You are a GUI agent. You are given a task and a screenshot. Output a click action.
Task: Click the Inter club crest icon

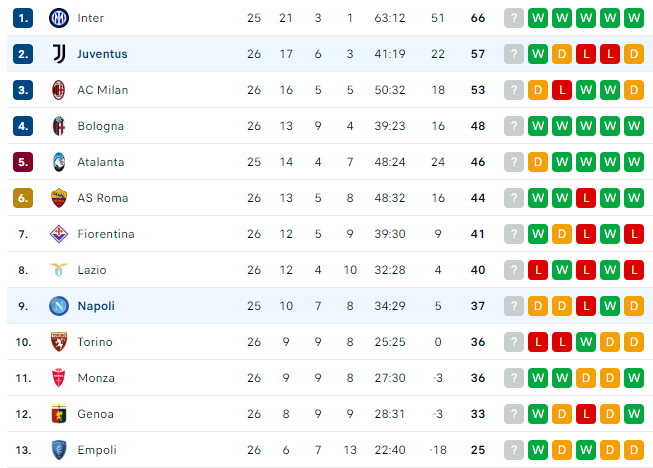(59, 18)
